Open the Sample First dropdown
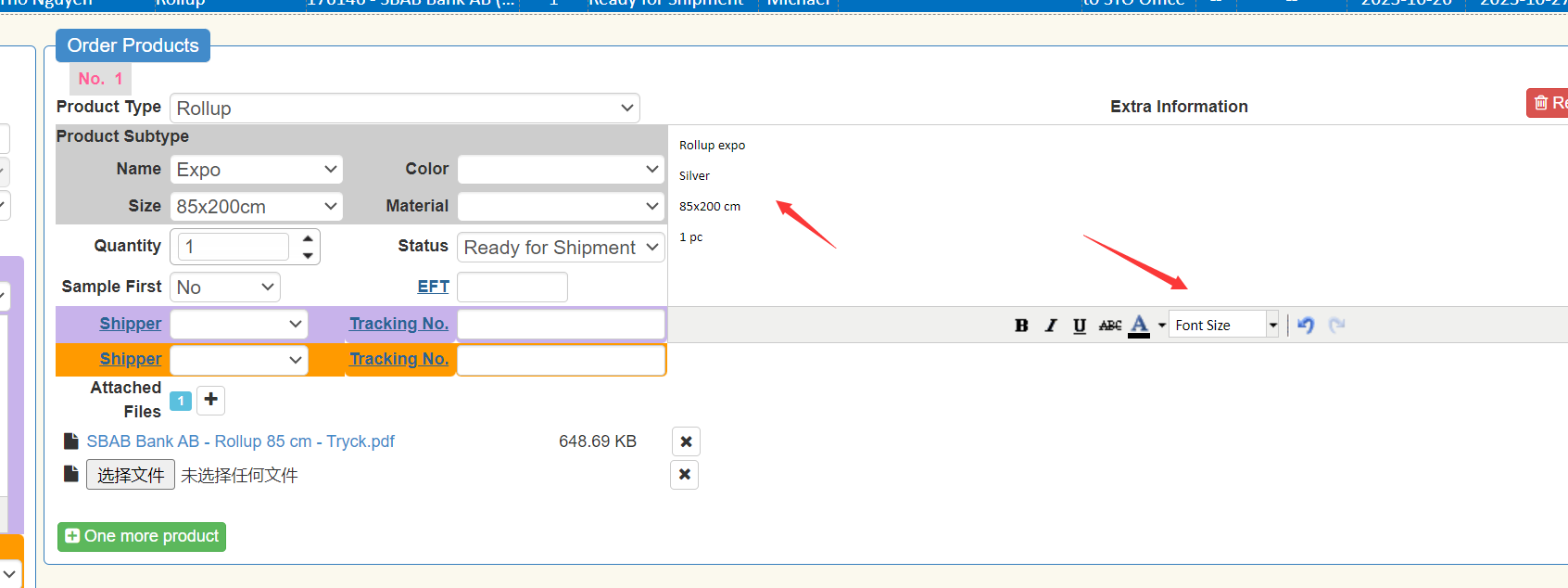 click(x=225, y=288)
